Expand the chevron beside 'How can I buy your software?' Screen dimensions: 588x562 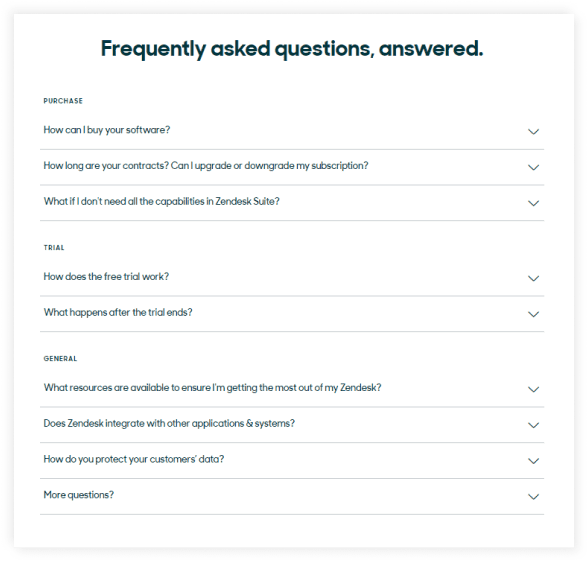tap(533, 132)
